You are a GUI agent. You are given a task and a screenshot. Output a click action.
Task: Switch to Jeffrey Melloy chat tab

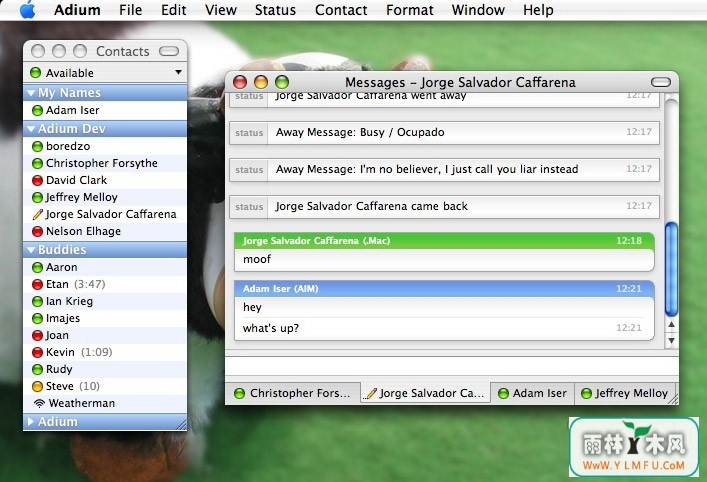[x=625, y=393]
